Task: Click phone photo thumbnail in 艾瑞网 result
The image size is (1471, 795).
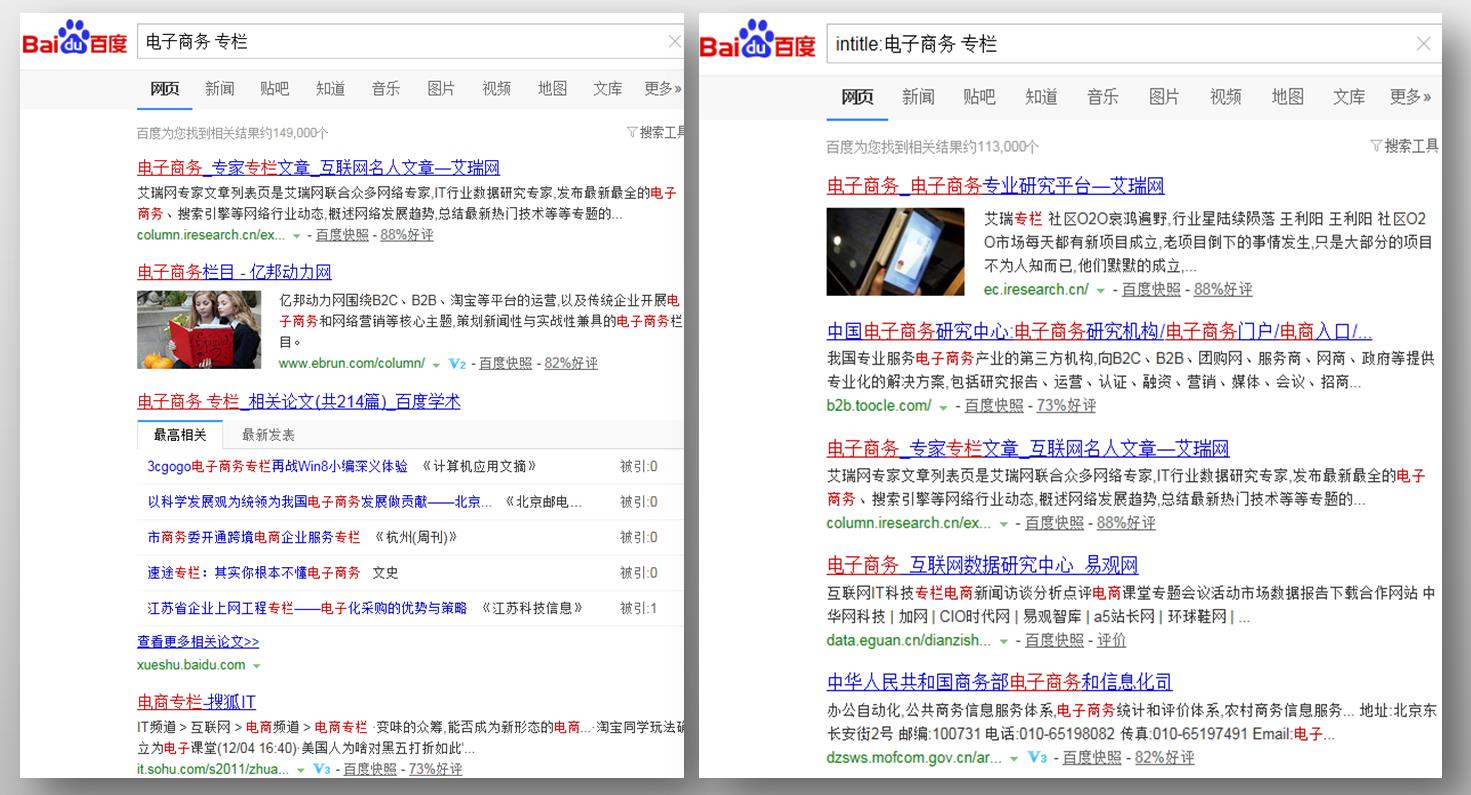Action: [x=895, y=252]
